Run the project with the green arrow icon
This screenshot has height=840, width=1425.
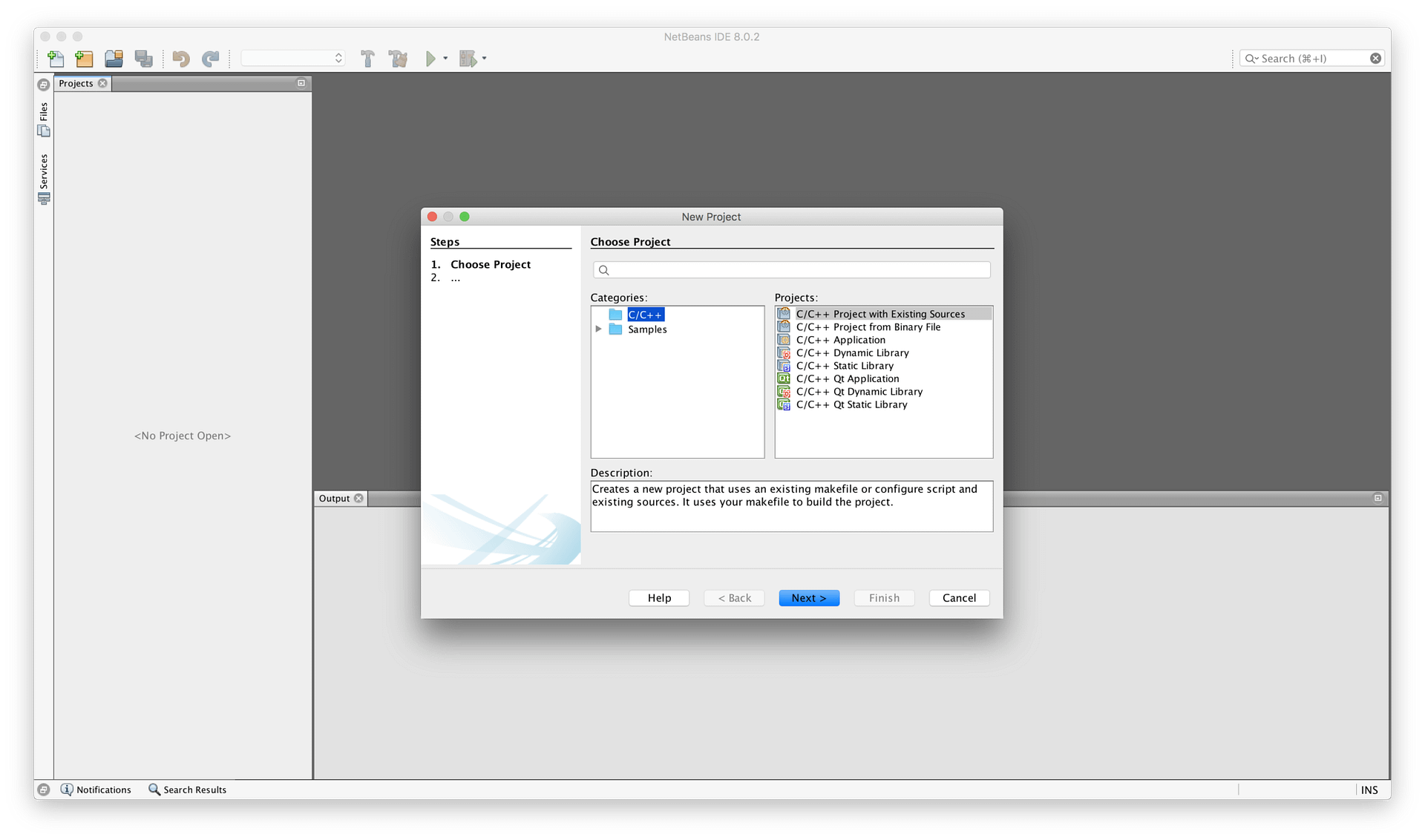[x=432, y=59]
